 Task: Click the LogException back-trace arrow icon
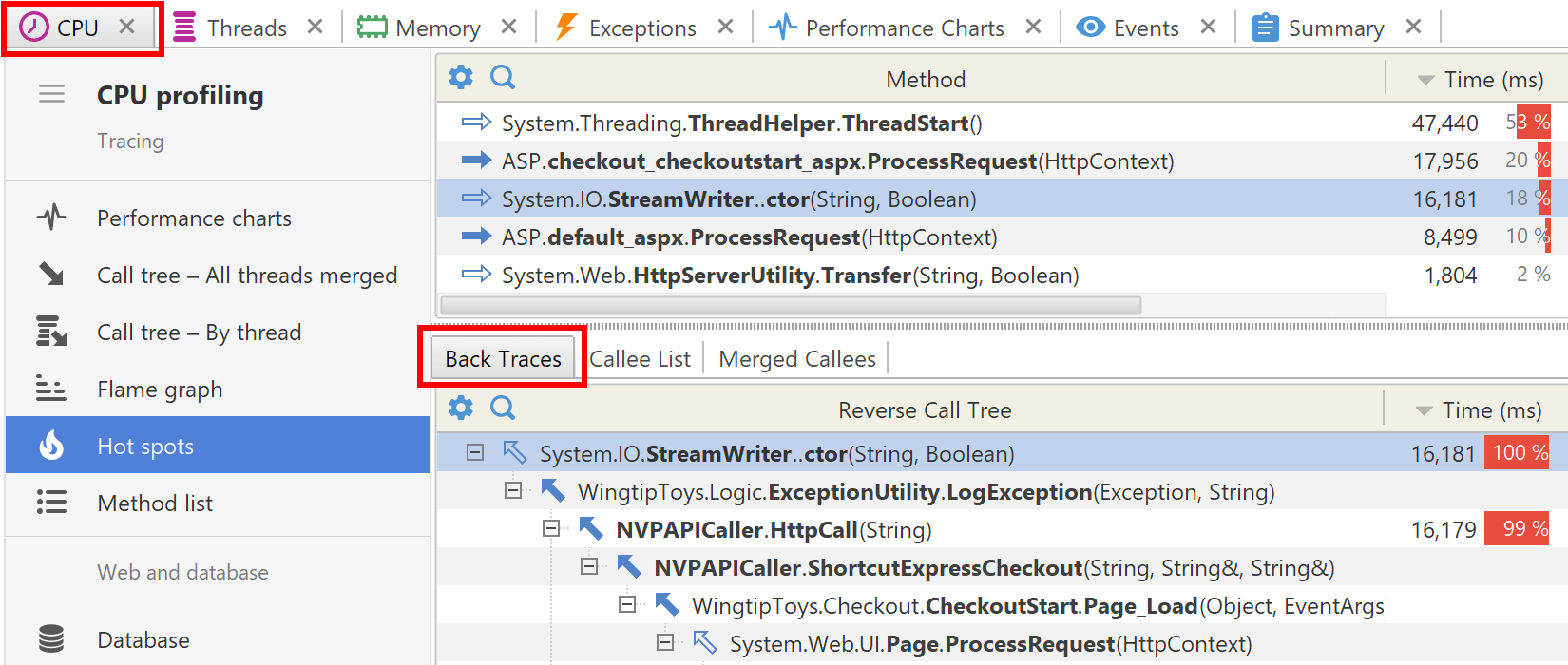point(553,490)
